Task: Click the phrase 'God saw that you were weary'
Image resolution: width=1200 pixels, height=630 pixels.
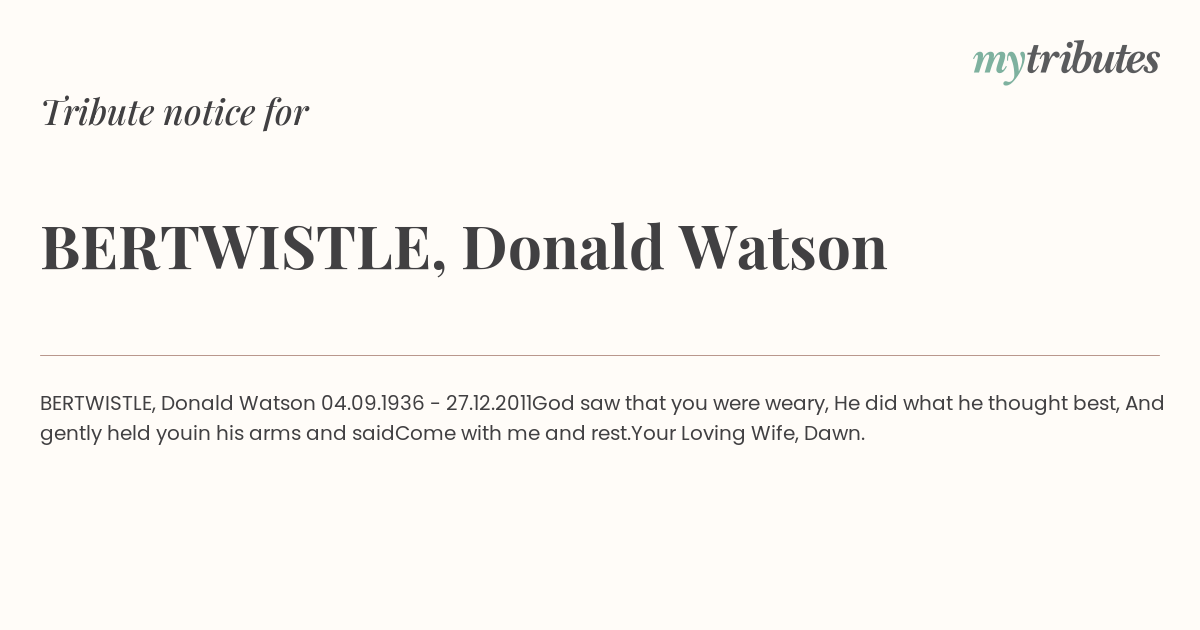Action: pos(679,403)
